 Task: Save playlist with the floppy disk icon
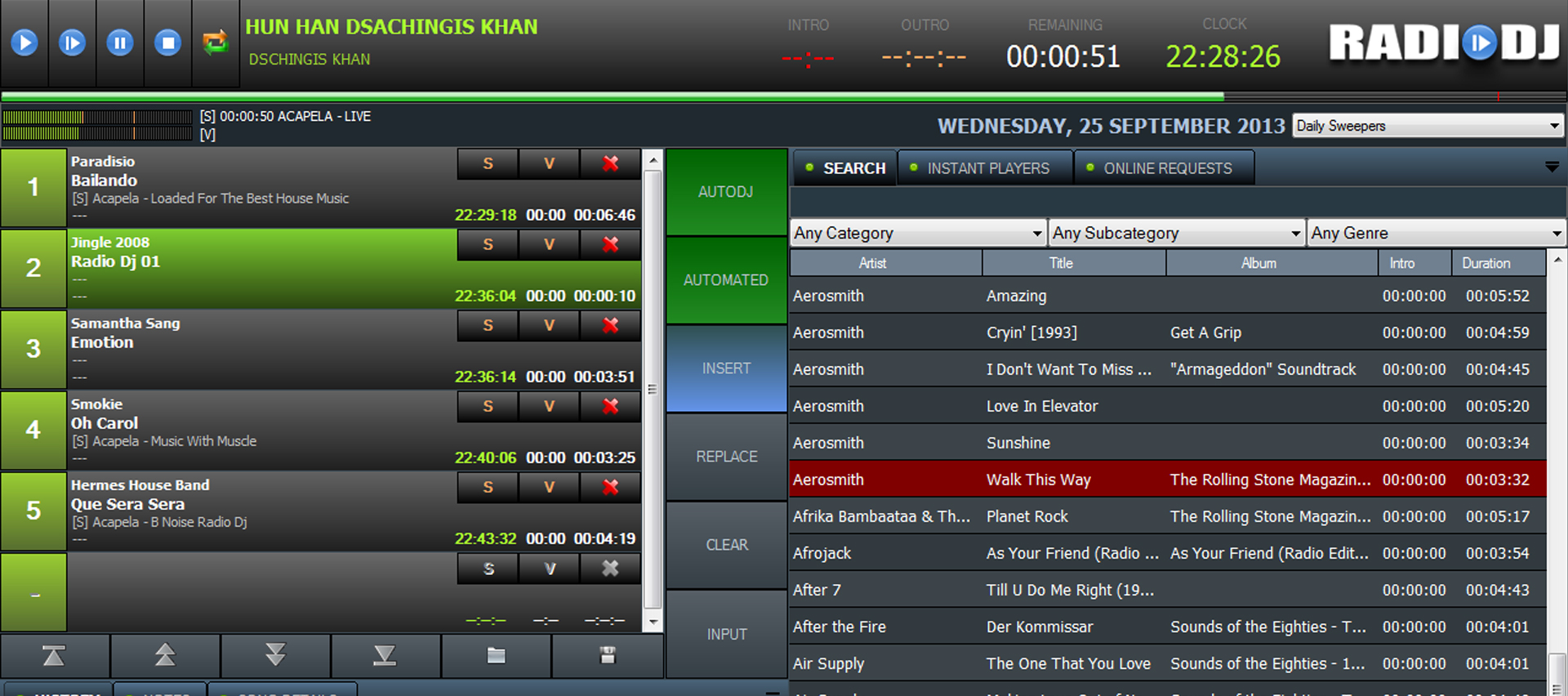607,655
